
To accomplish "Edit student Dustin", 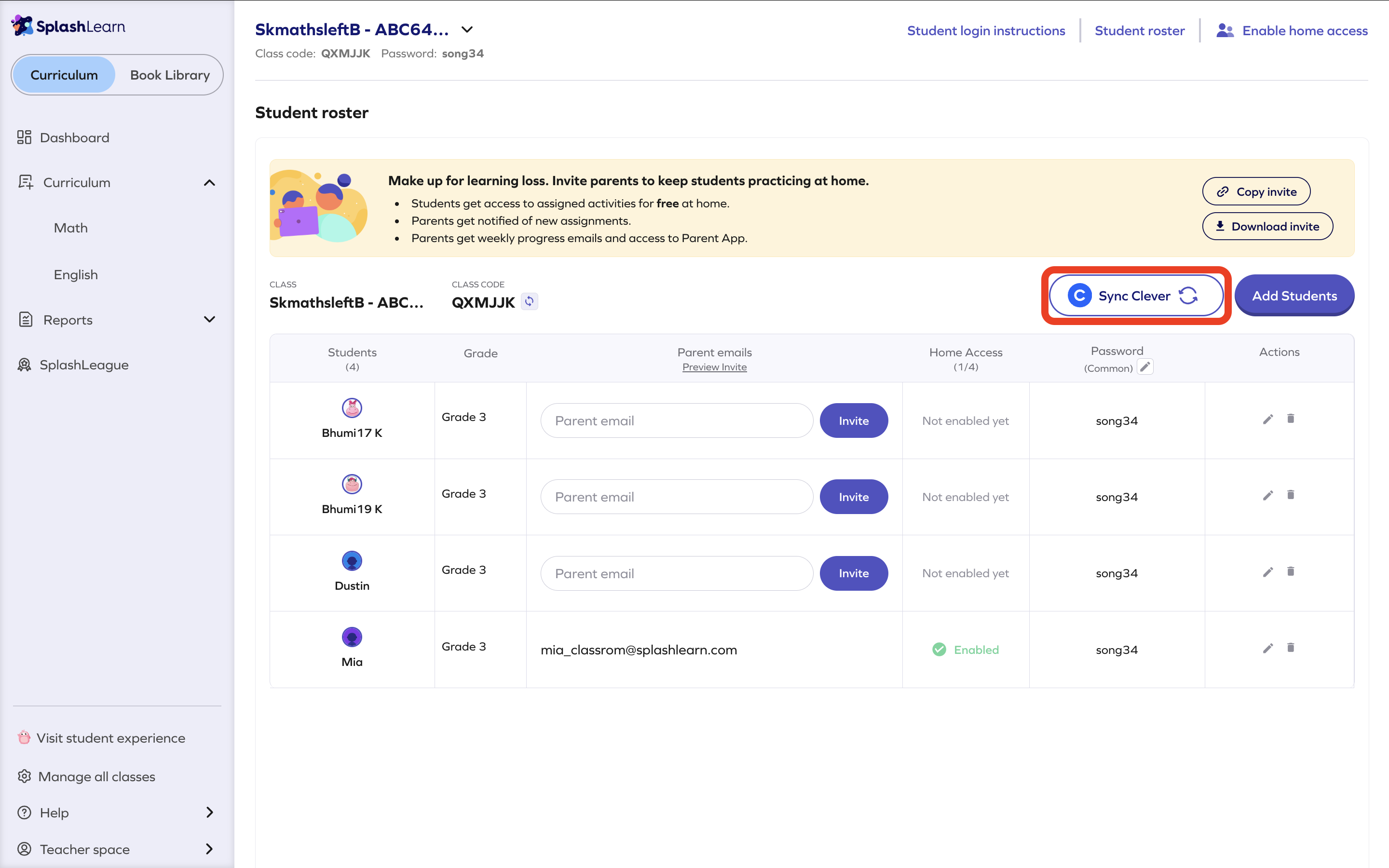I will tap(1268, 572).
